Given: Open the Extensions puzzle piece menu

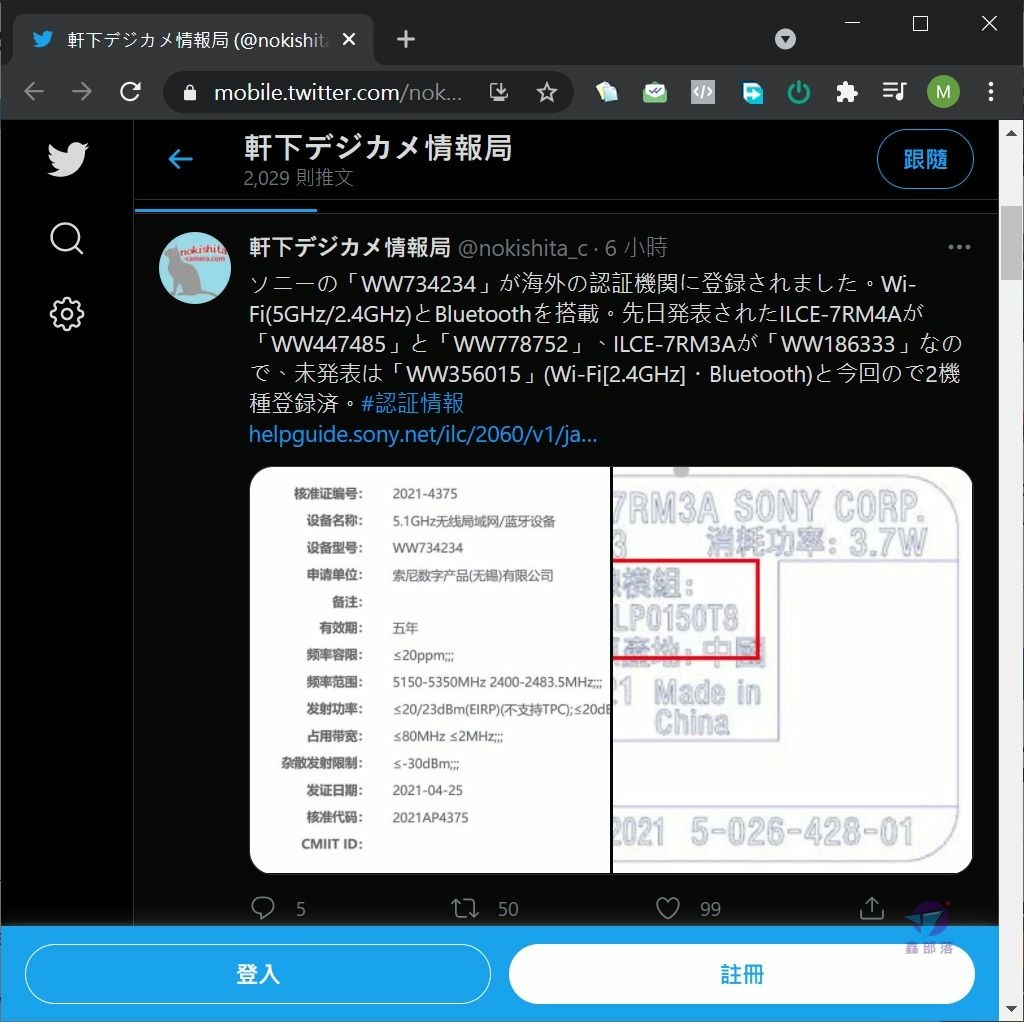Looking at the screenshot, I should coord(846,92).
